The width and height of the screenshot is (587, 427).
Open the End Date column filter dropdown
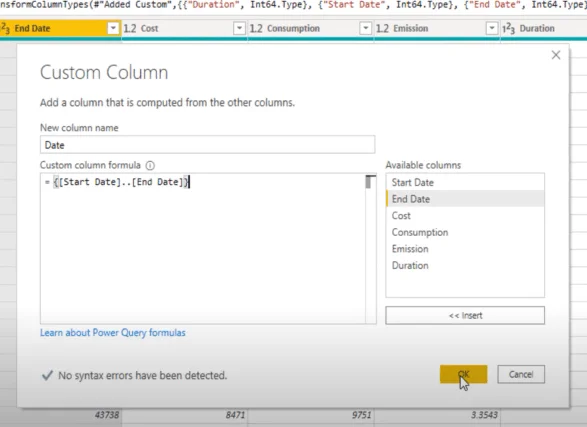113,28
